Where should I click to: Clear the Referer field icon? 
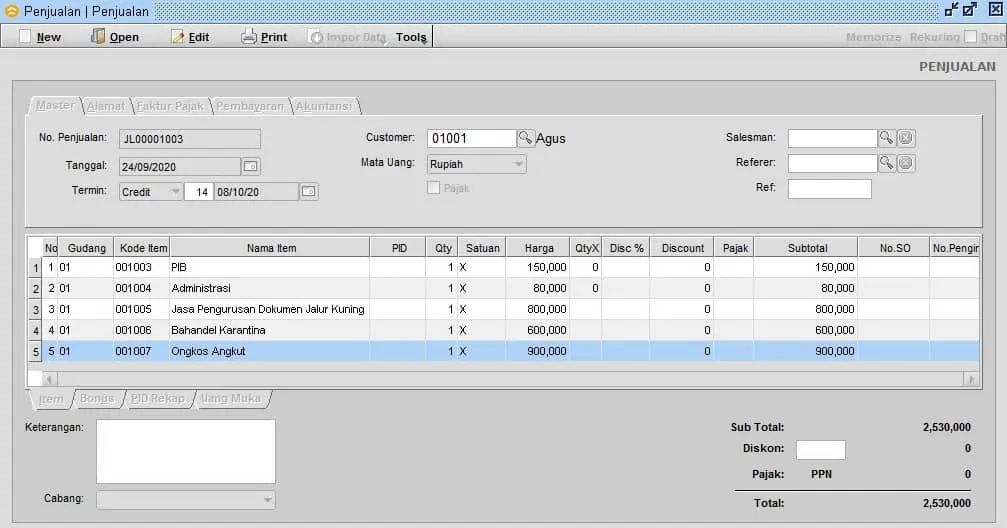[906, 163]
